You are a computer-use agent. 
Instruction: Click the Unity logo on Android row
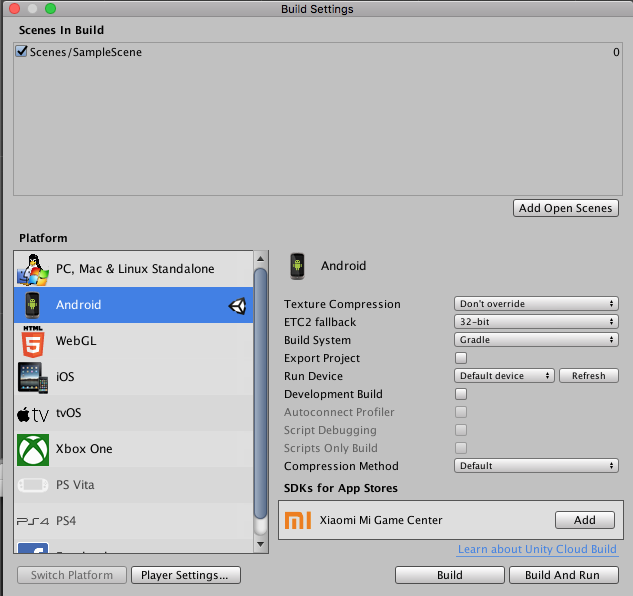click(237, 306)
